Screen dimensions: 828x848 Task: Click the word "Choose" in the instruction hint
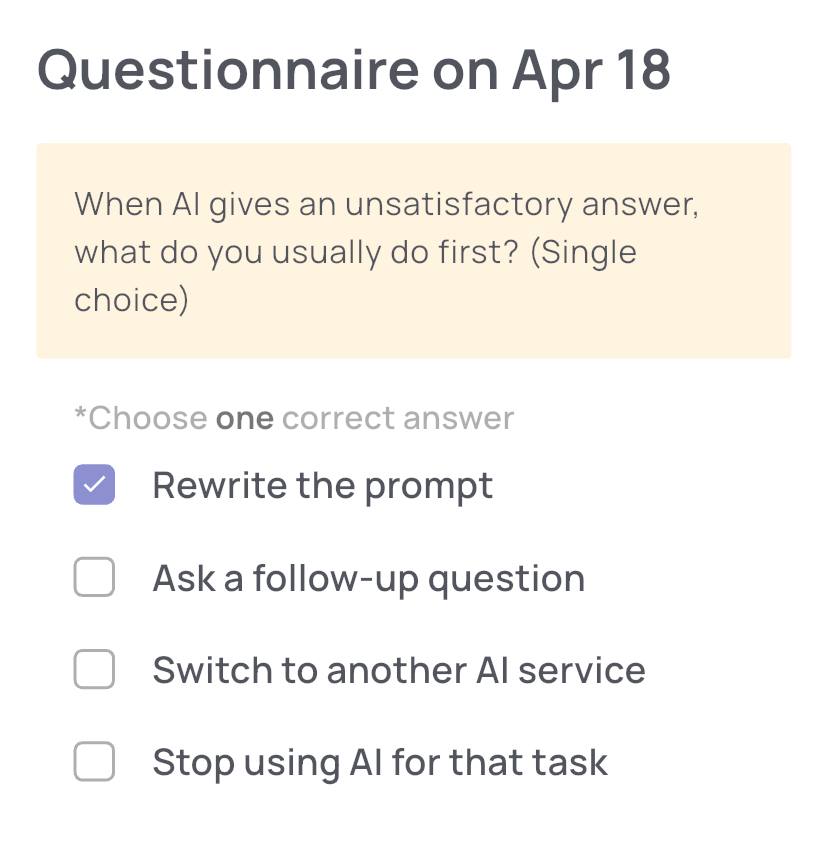(148, 418)
